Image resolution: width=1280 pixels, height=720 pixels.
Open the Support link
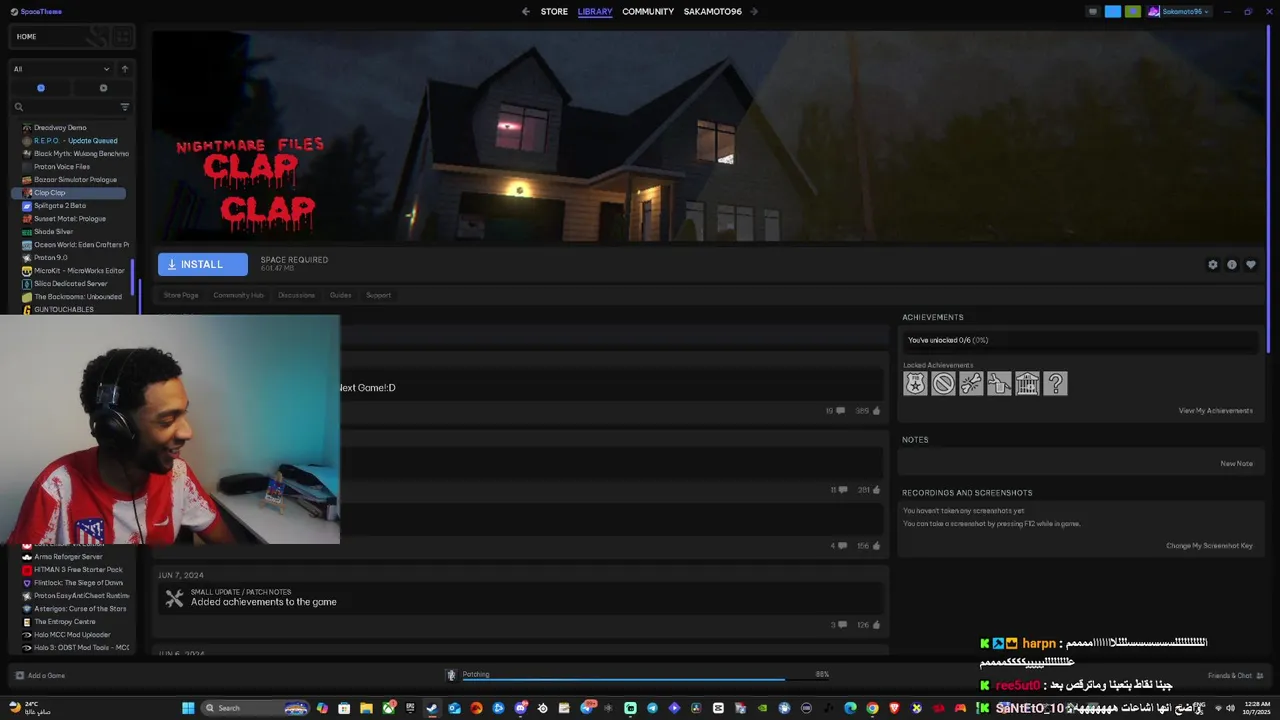point(378,295)
